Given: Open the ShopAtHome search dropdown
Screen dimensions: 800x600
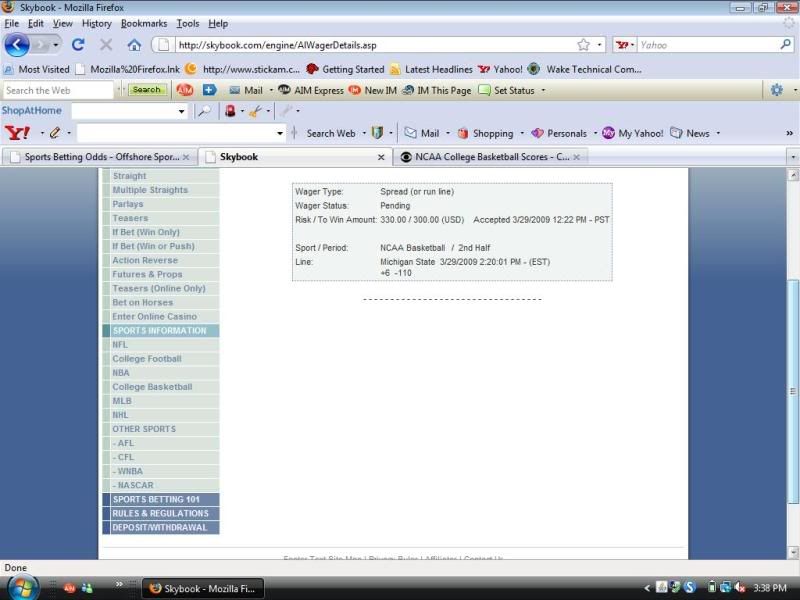Looking at the screenshot, I should [181, 111].
